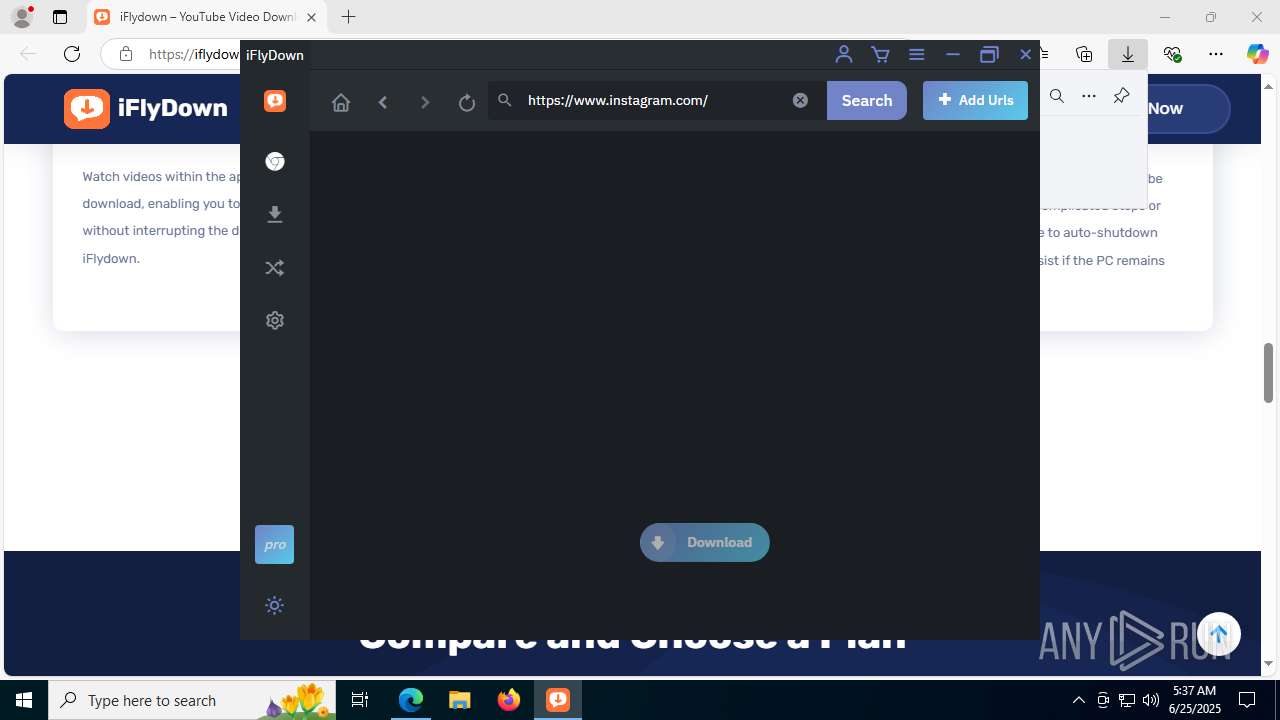Viewport: 1280px width, 720px height.
Task: Open more options in Edge downloads panel
Action: [1089, 96]
